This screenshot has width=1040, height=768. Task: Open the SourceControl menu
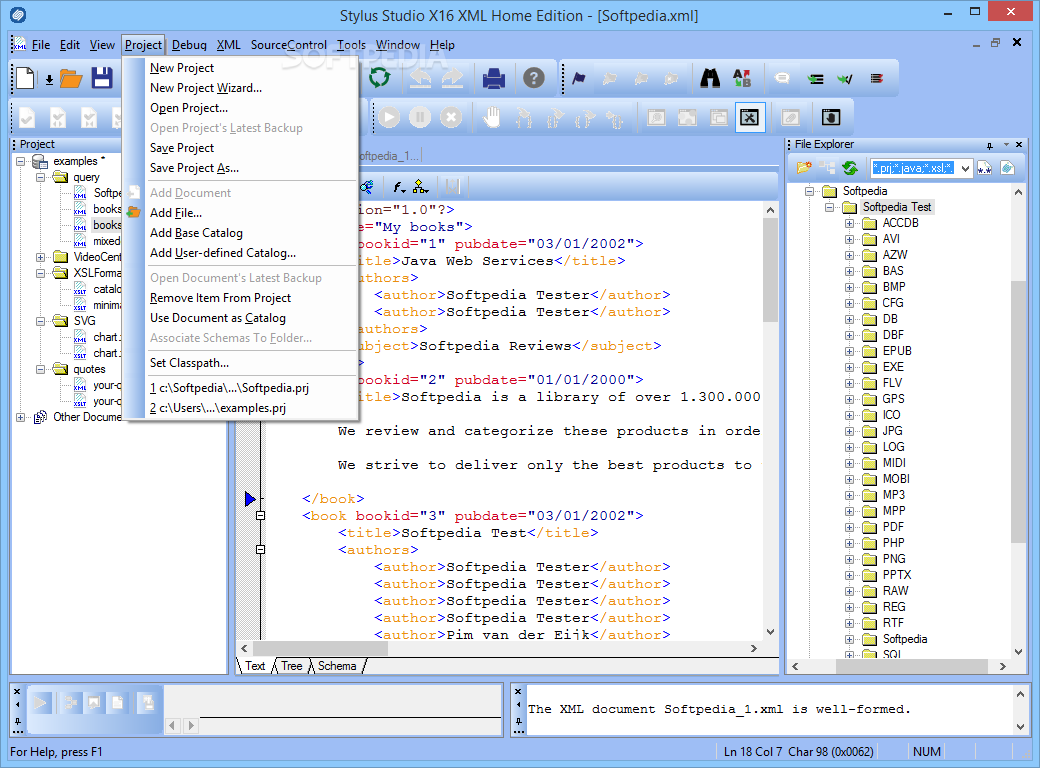pyautogui.click(x=289, y=45)
